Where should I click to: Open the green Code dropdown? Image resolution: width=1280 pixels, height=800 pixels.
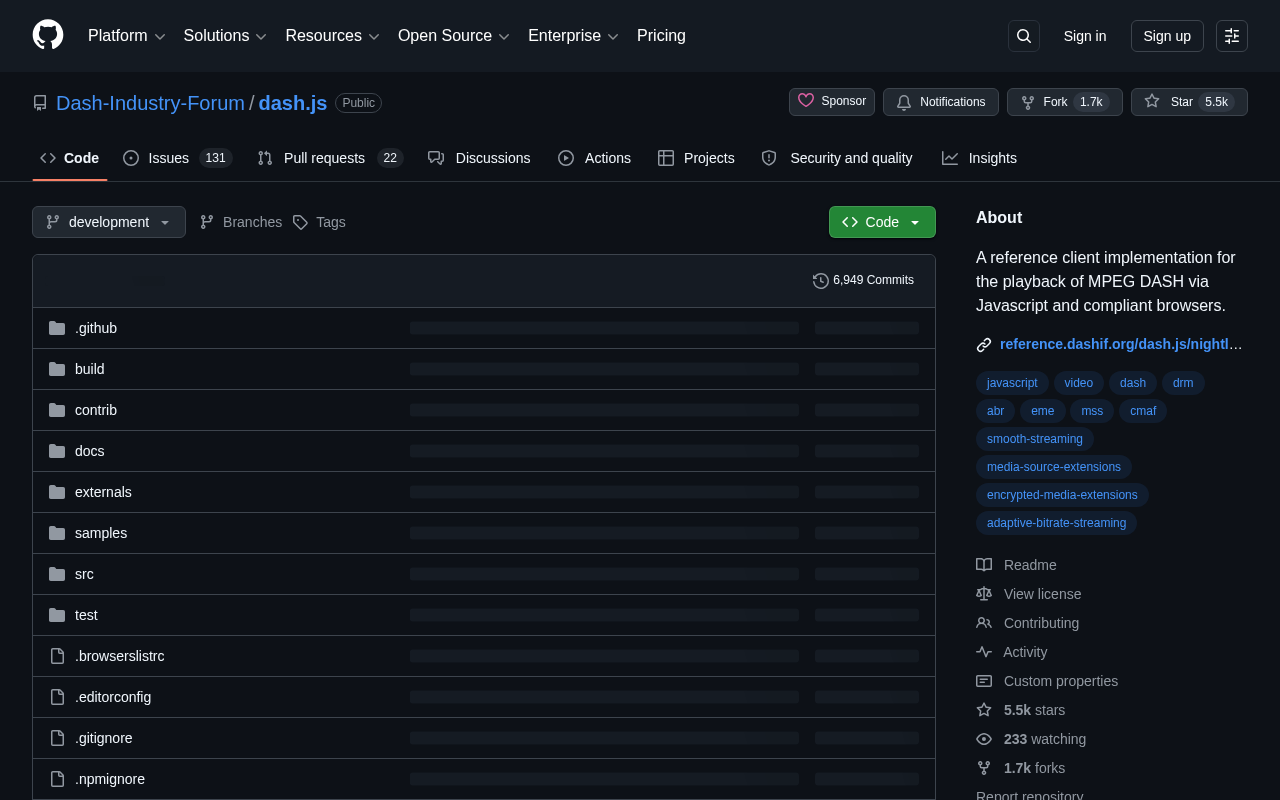coord(882,222)
